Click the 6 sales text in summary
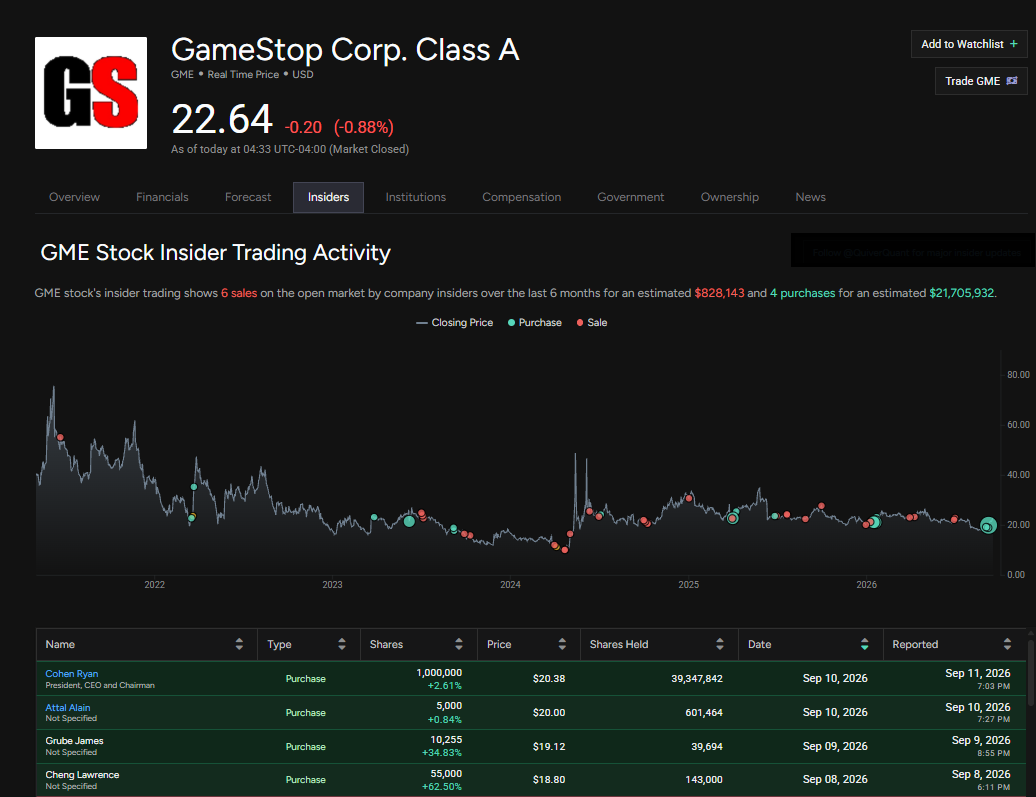The image size is (1036, 797). (239, 293)
